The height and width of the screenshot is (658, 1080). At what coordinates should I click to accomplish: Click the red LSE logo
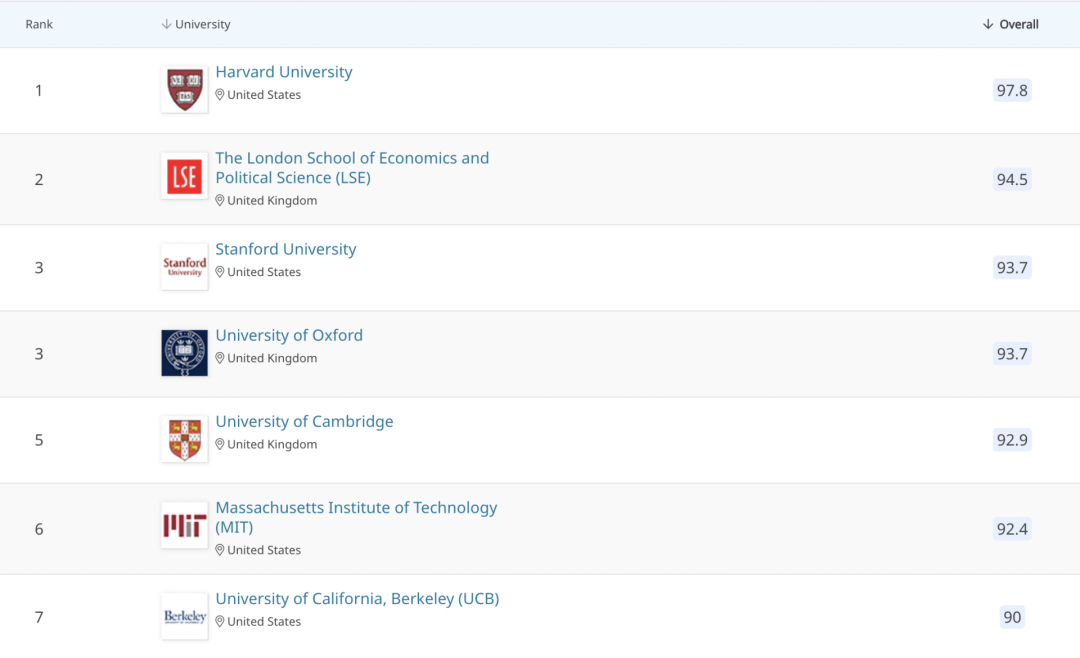pyautogui.click(x=184, y=176)
